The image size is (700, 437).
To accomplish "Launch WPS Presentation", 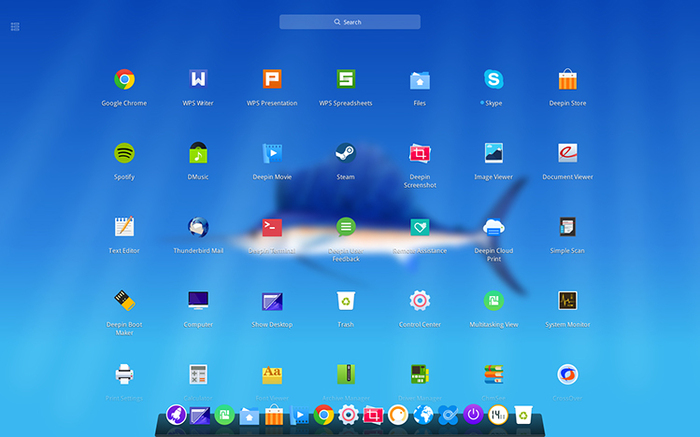I will 272,79.
